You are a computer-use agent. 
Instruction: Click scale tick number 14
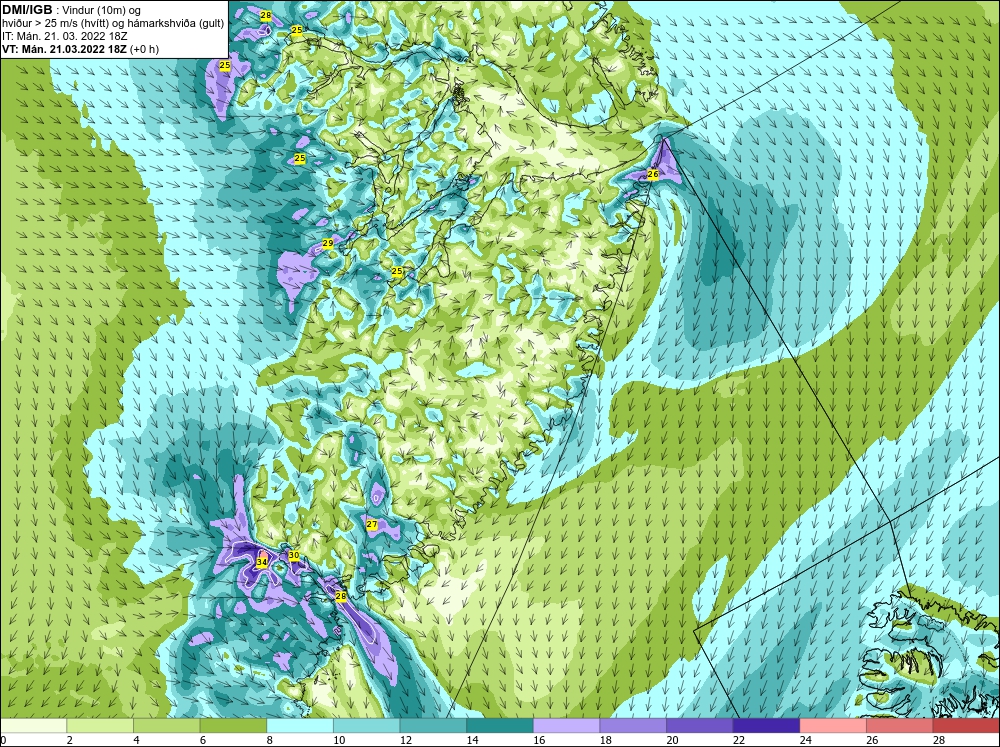coord(472,740)
